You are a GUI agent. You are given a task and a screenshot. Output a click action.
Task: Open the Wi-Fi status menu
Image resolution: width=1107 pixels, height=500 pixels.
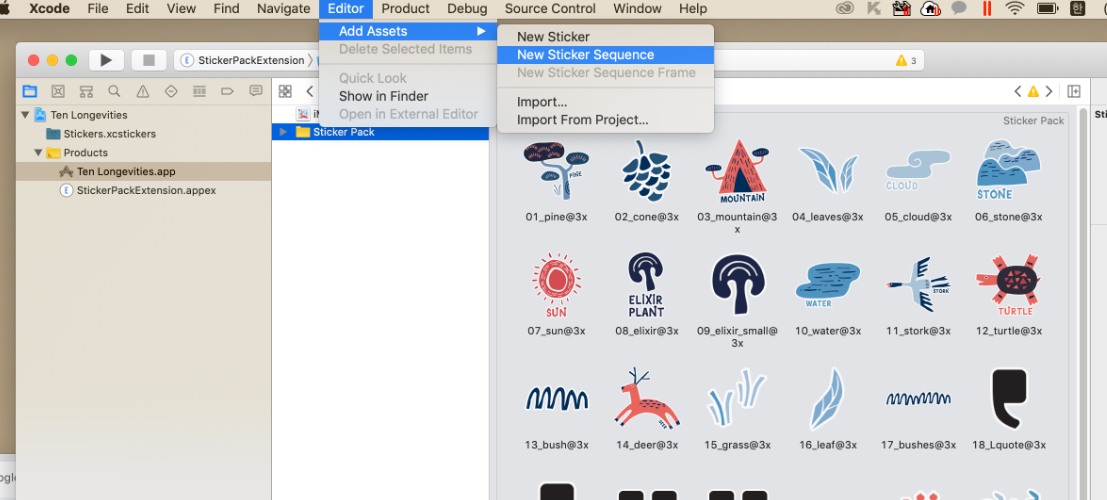click(1015, 9)
